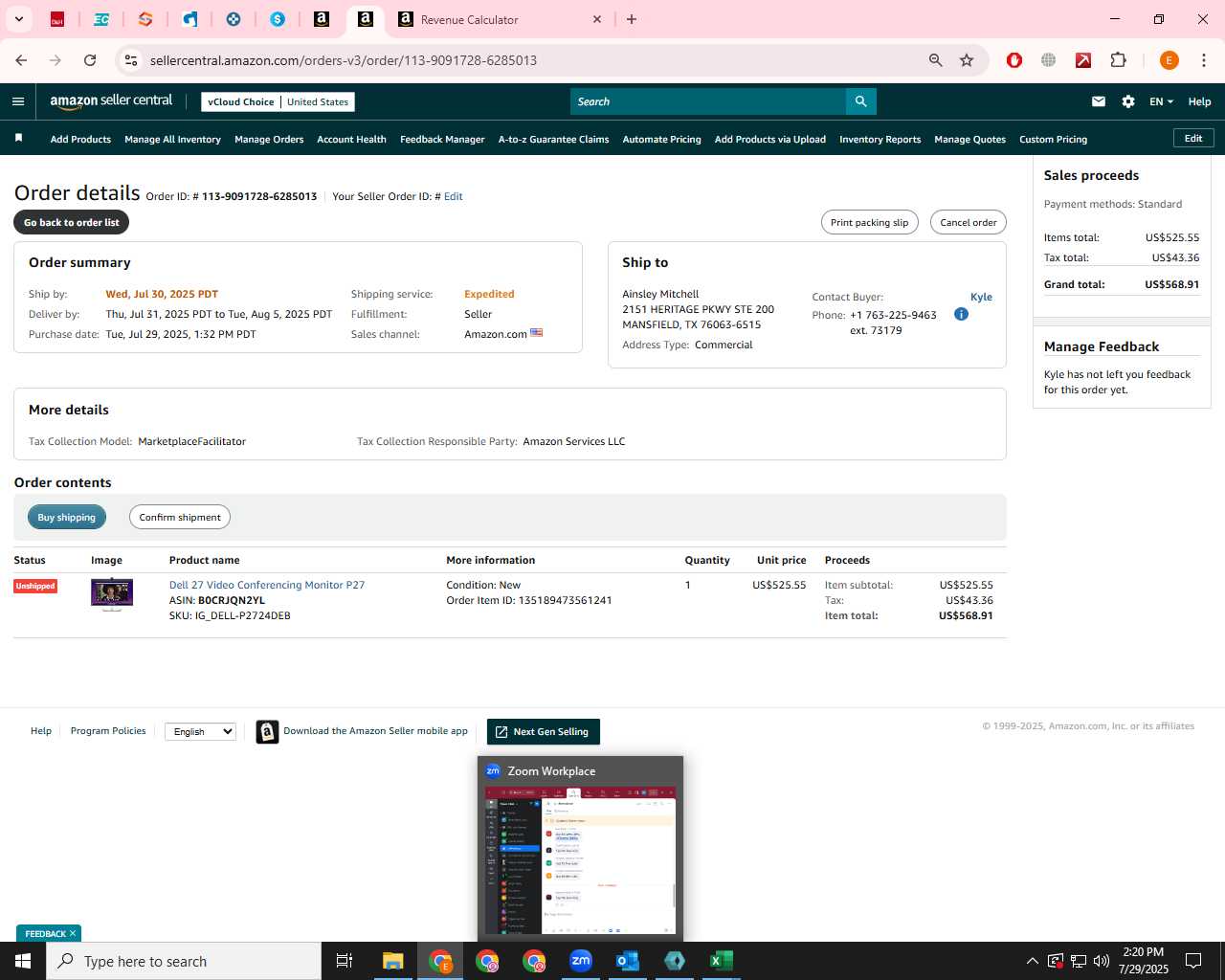This screenshot has width=1225, height=980.
Task: Click the browser address bar URL
Action: pyautogui.click(x=343, y=60)
